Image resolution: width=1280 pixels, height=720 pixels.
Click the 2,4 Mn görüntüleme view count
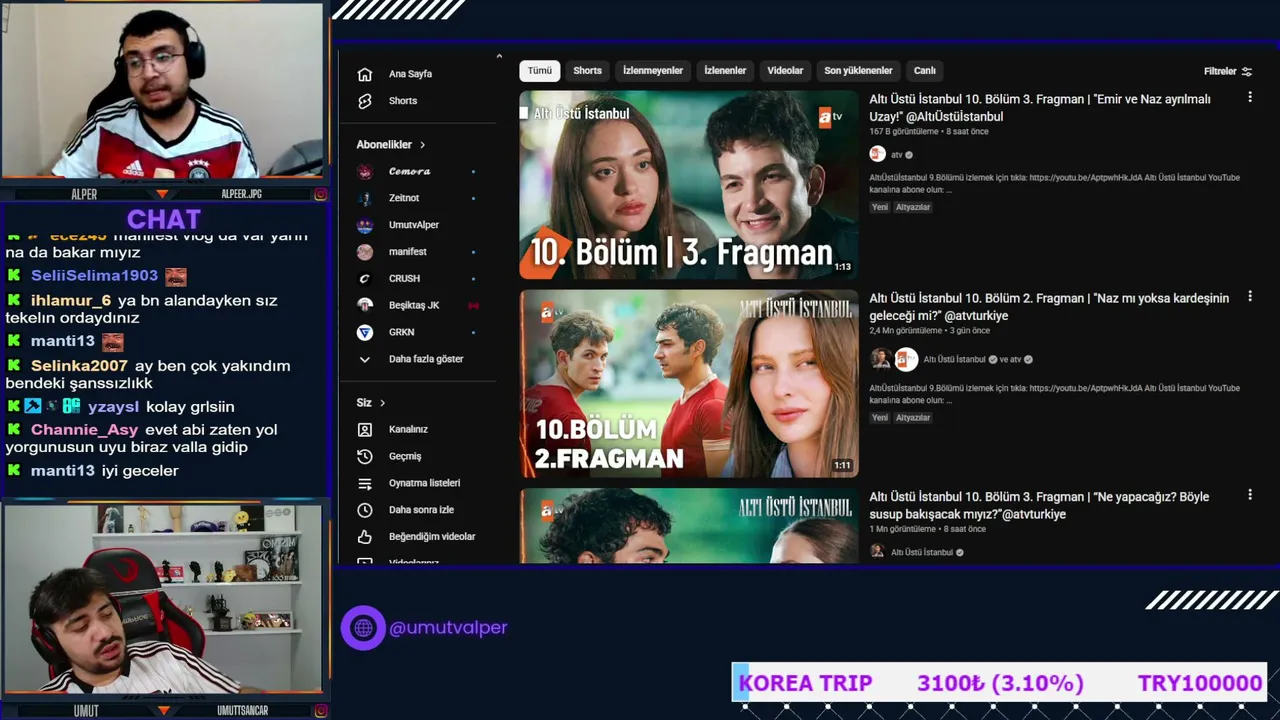[x=906, y=331]
